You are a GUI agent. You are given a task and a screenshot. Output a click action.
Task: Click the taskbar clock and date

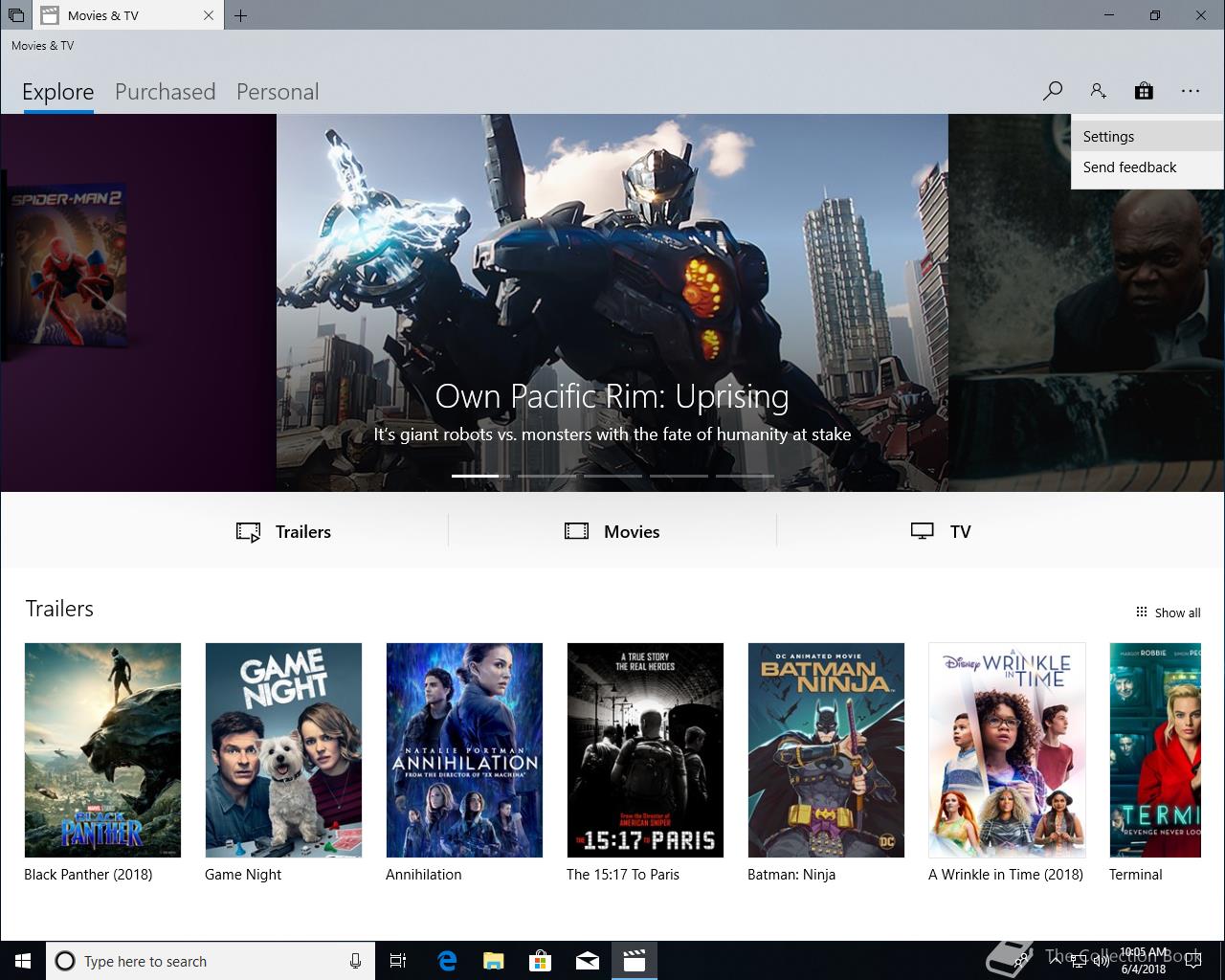click(x=1144, y=961)
